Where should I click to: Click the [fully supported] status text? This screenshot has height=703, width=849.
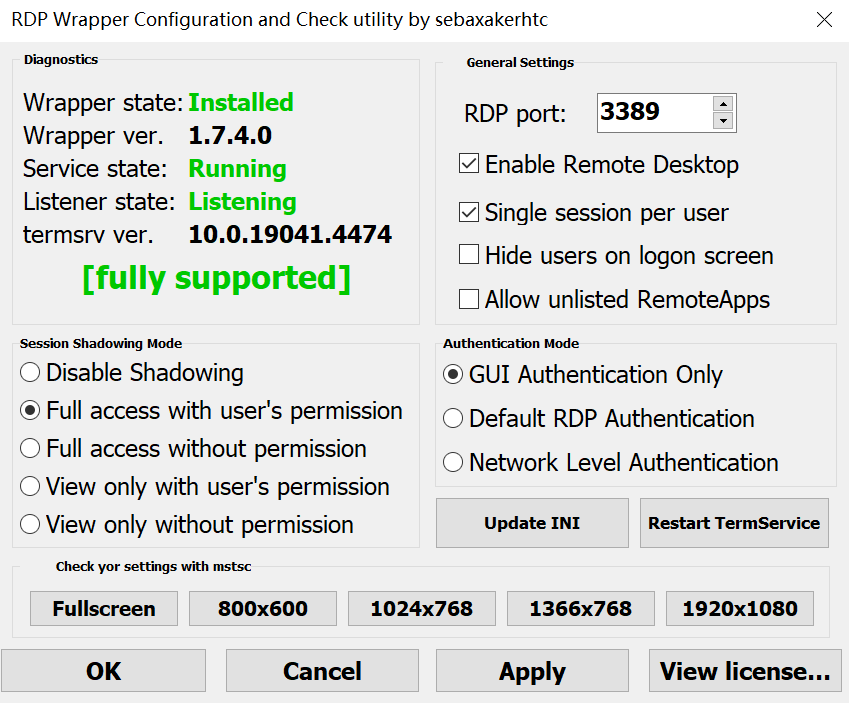[x=217, y=278]
